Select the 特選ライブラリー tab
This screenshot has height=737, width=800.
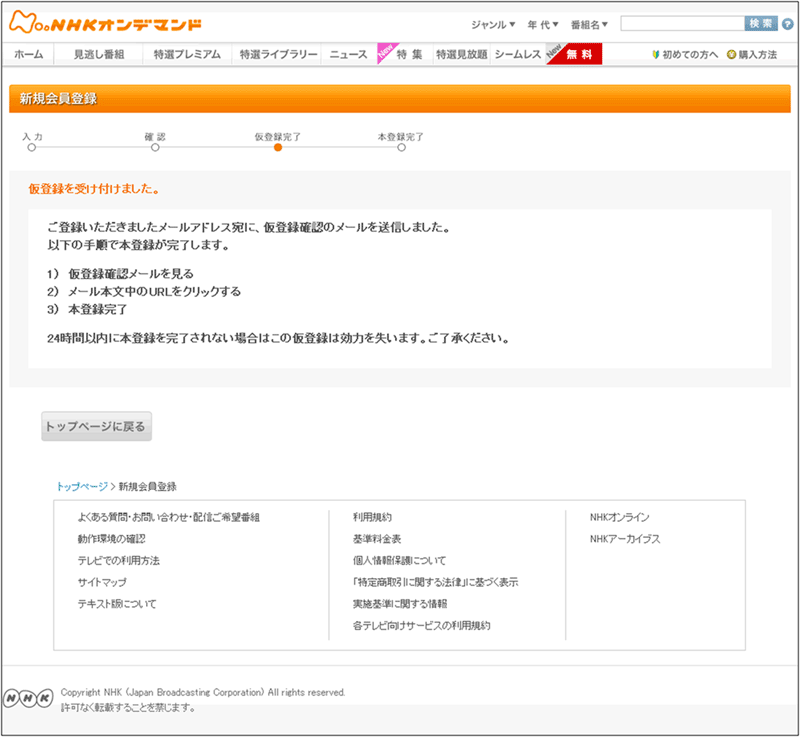coord(278,55)
